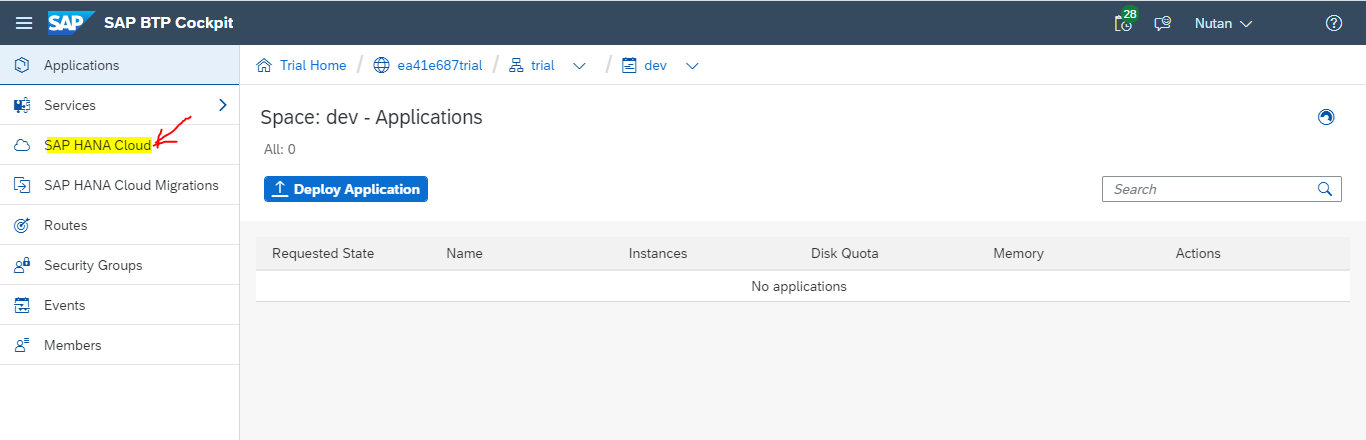
Task: Open Security Groups in the sidebar
Action: [x=120, y=265]
